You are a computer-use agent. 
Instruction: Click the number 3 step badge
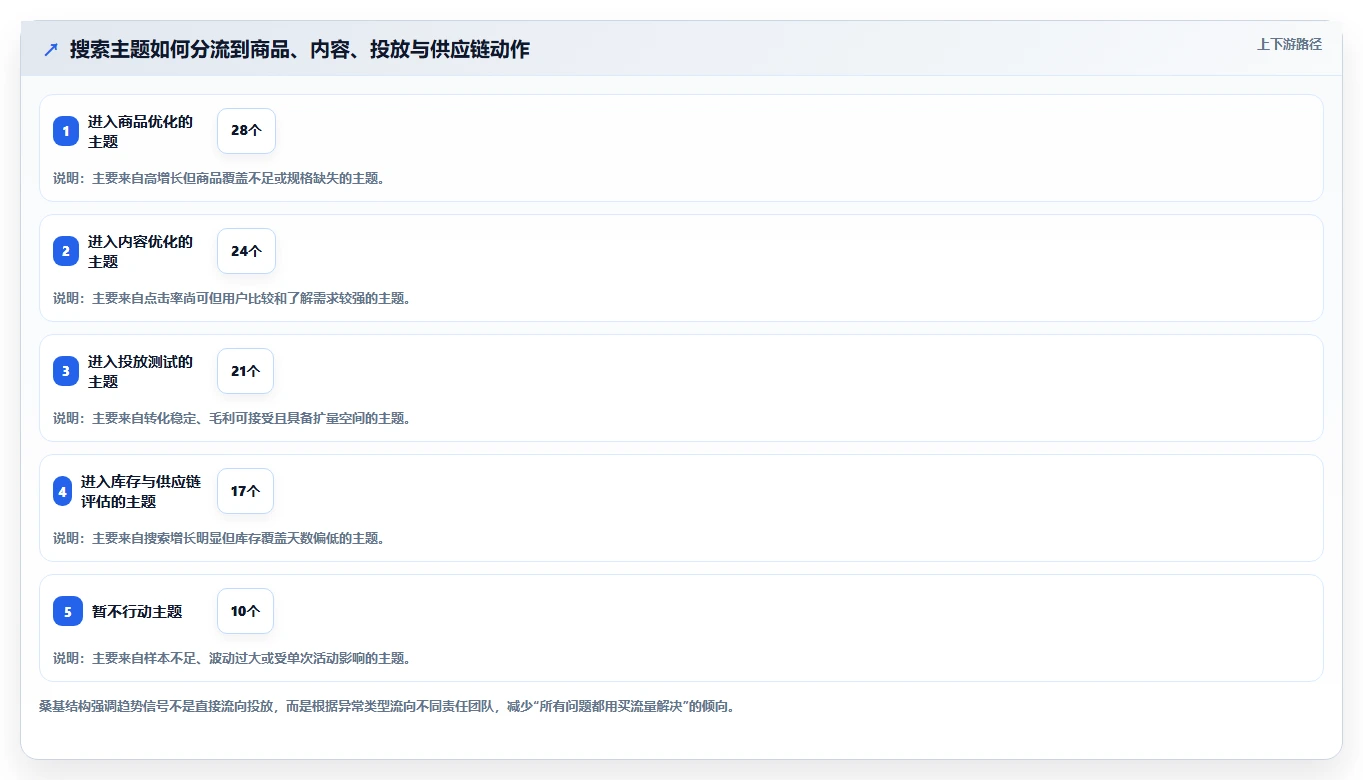point(66,371)
